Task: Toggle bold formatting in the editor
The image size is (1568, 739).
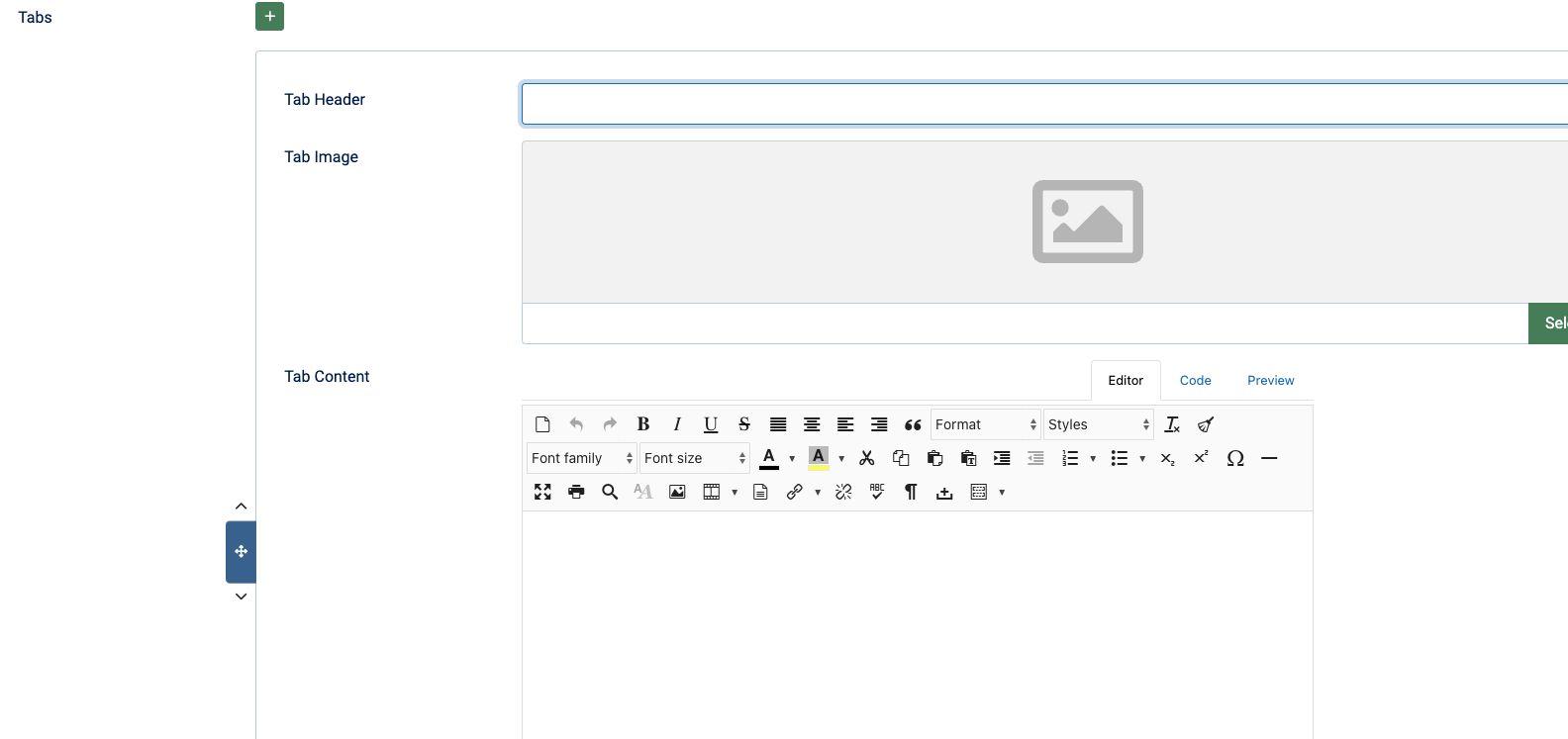Action: click(643, 424)
